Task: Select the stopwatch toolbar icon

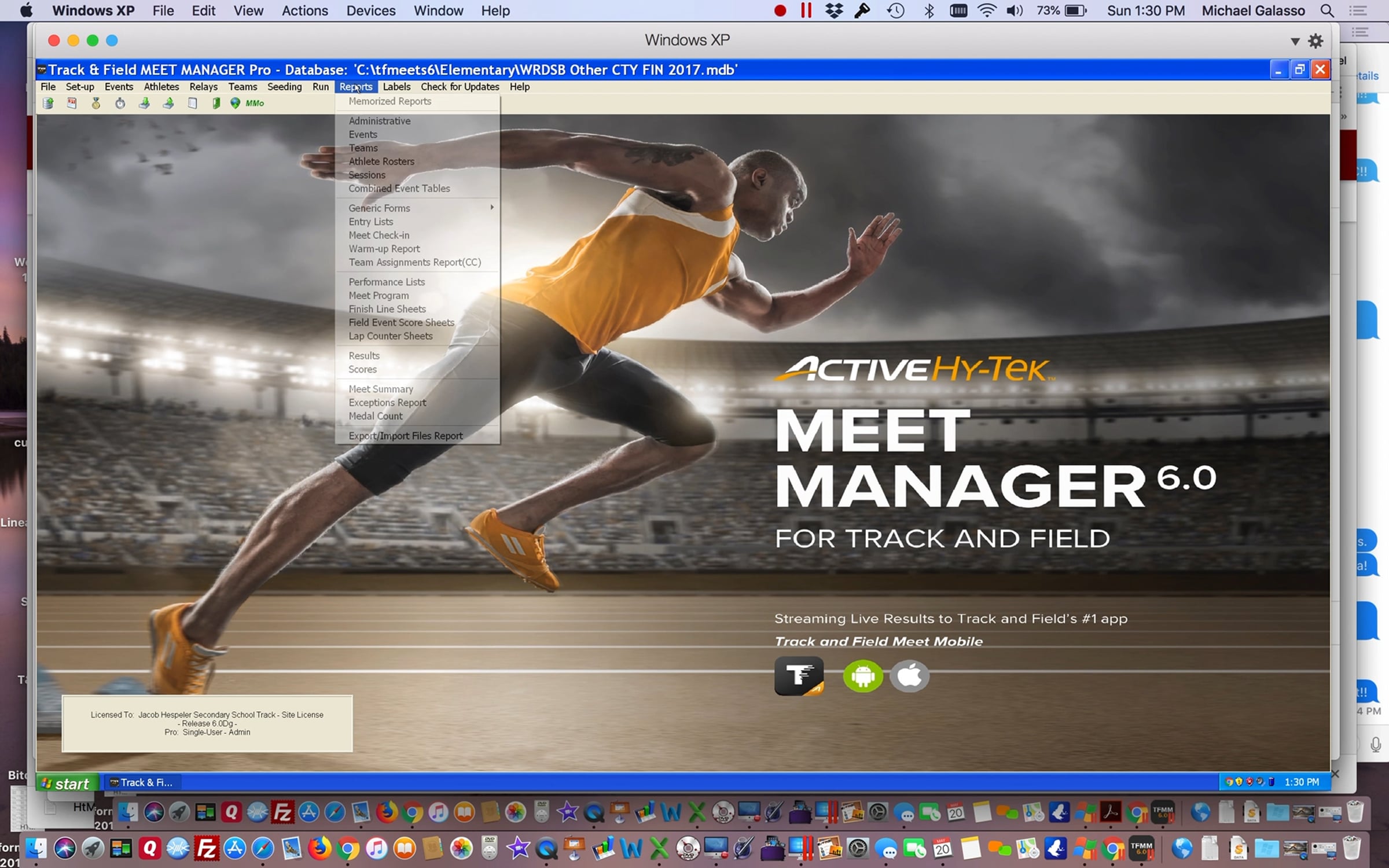Action: [120, 103]
